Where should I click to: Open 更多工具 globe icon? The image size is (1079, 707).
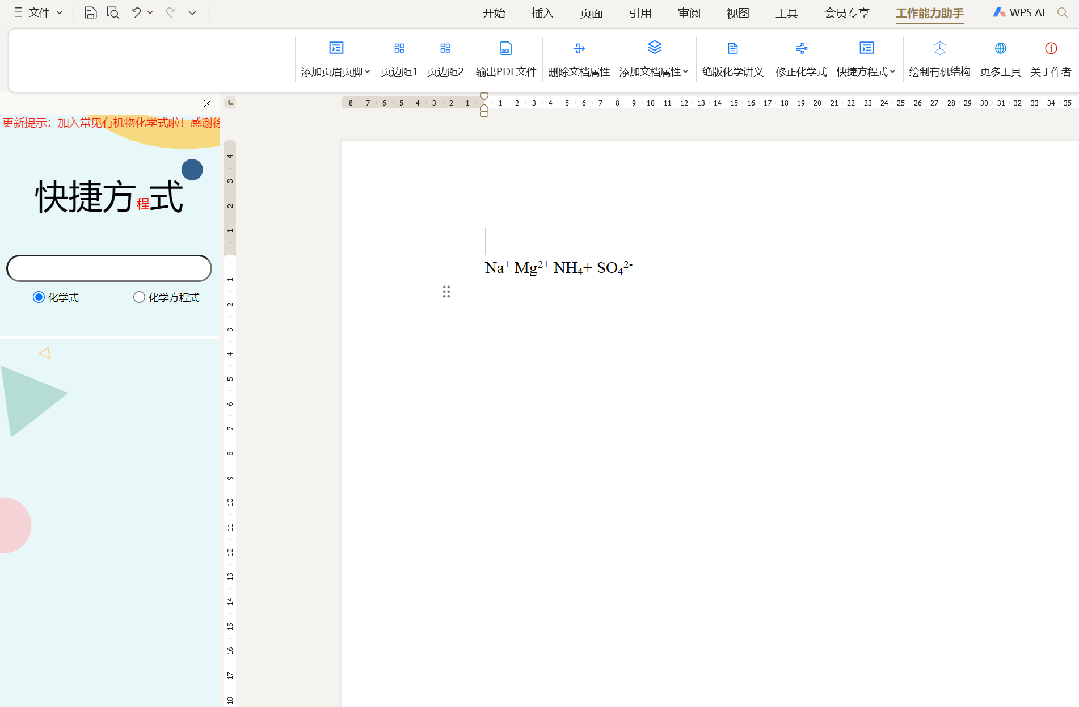click(x=1000, y=49)
